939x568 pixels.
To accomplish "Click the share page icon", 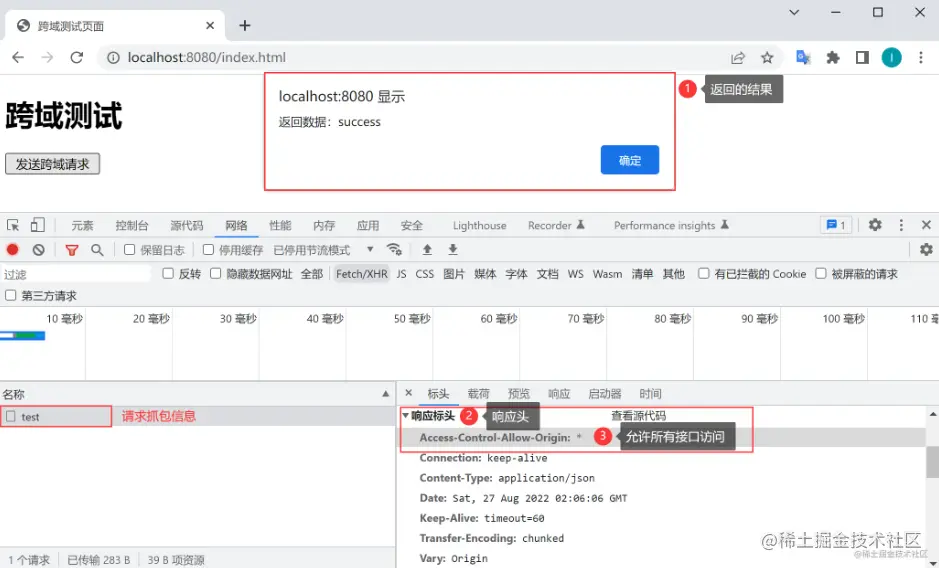I will 738,58.
